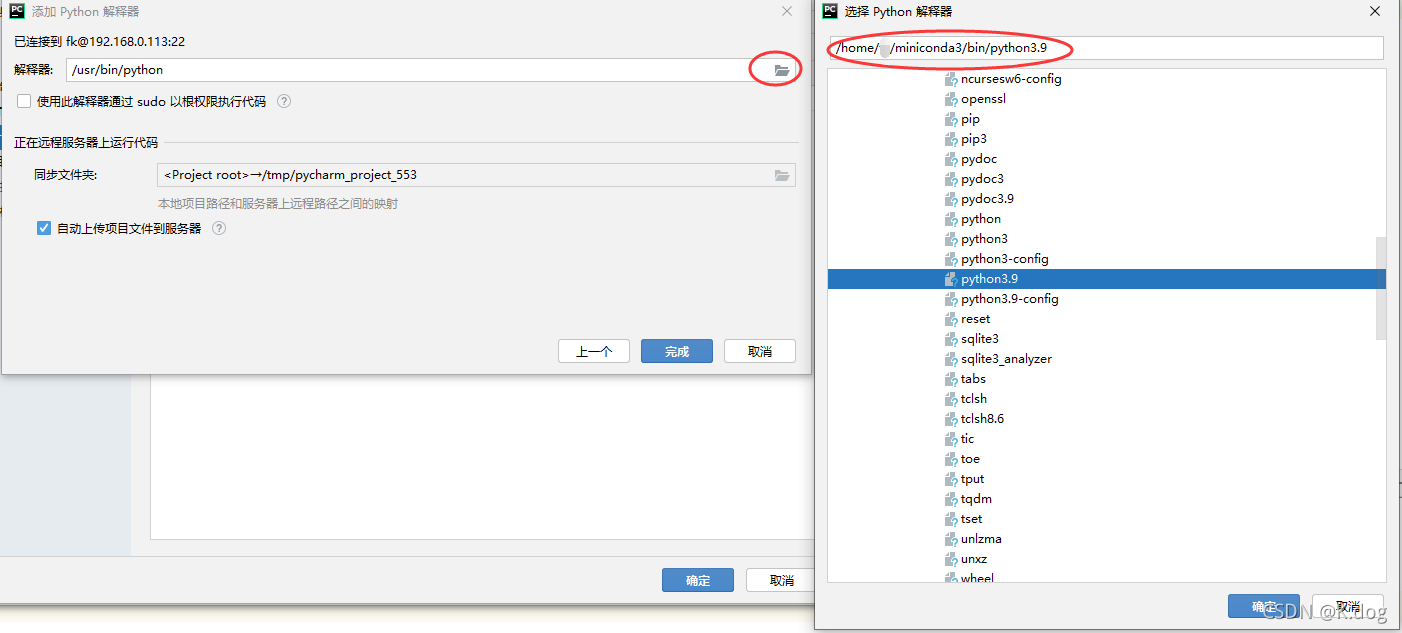The height and width of the screenshot is (633, 1402).
Task: Click 取消 in the Add Python Interpreter dialog
Action: coord(760,351)
